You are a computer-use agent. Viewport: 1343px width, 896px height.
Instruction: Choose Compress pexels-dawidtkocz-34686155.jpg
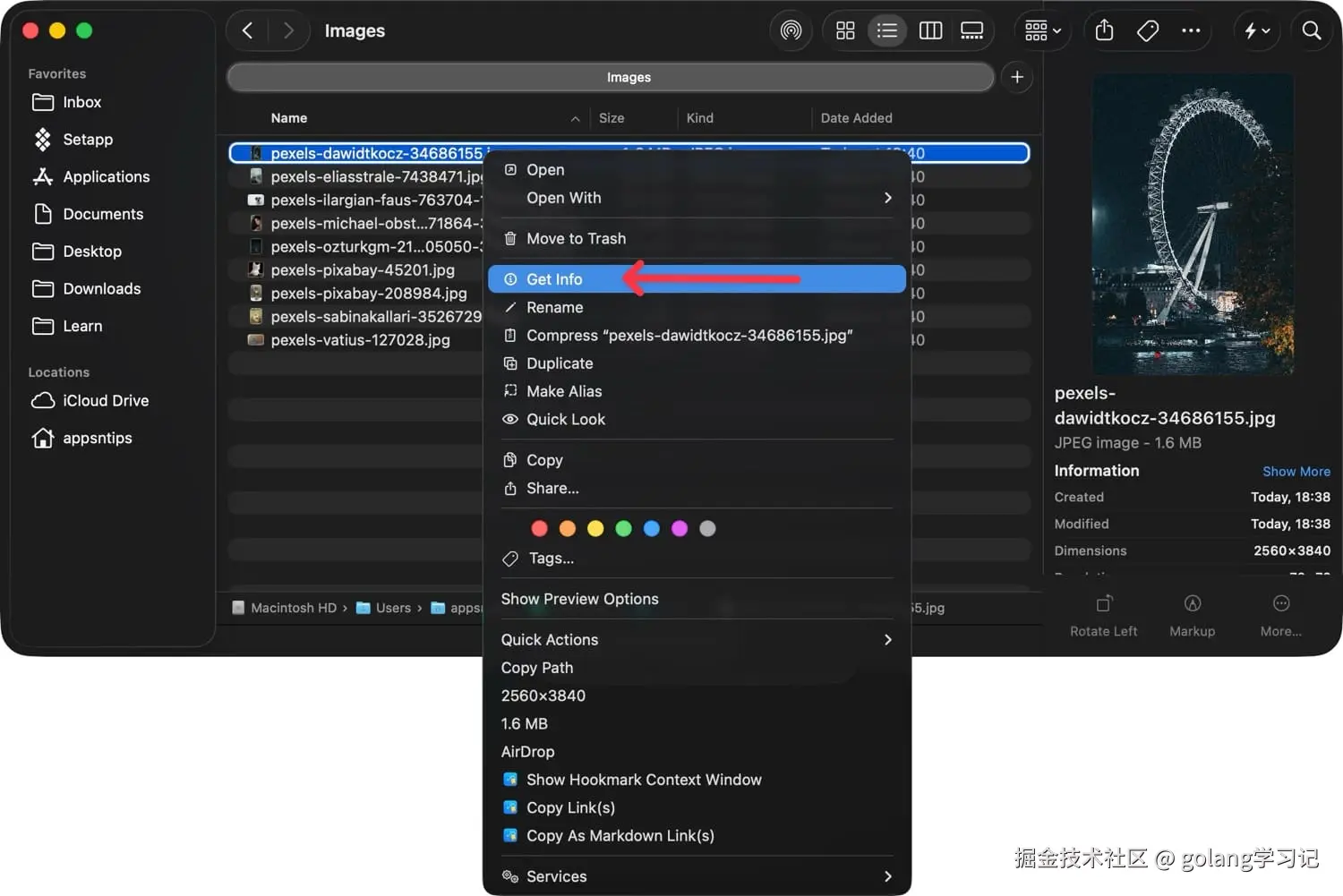pos(697,336)
